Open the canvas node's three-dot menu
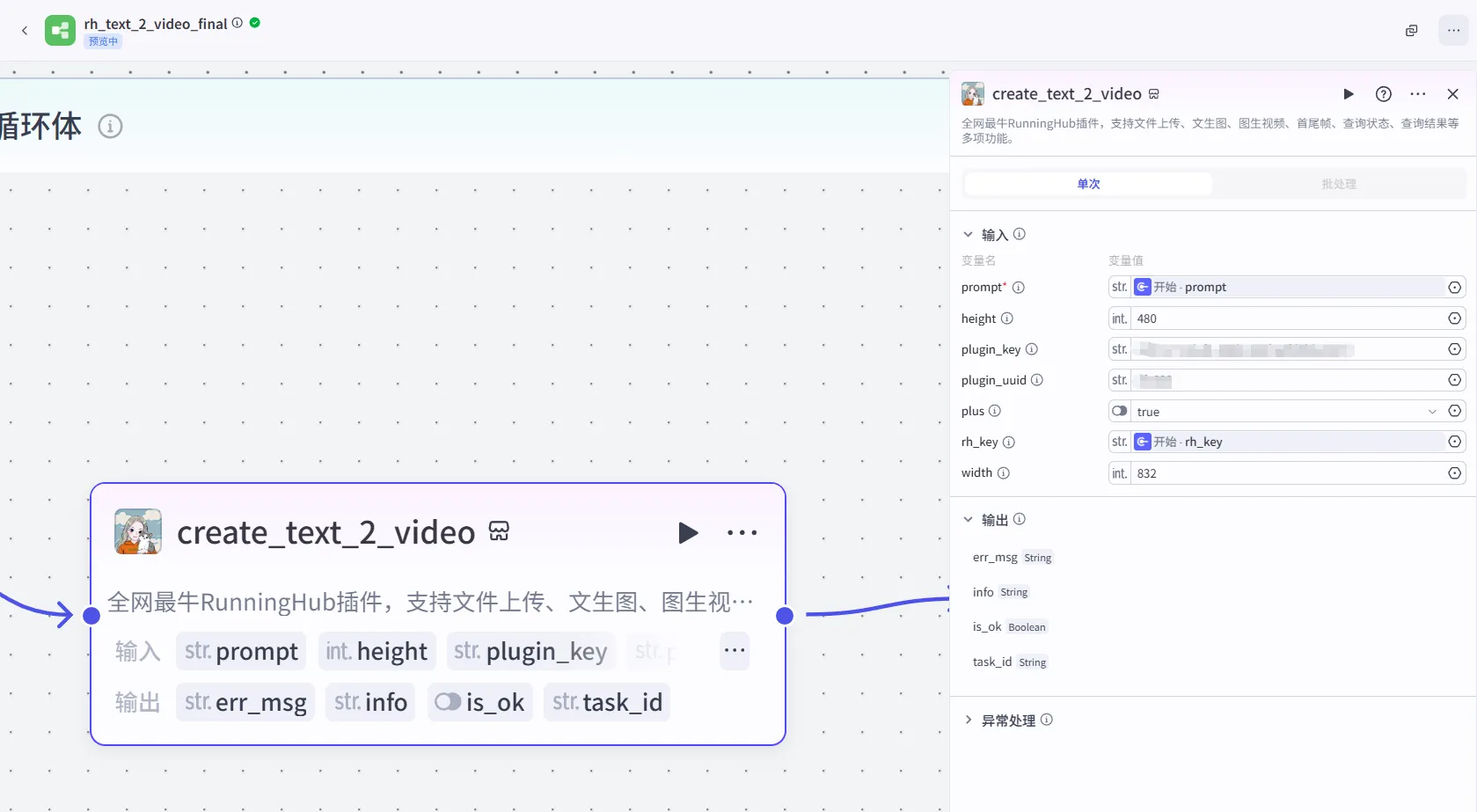This screenshot has width=1477, height=812. tap(742, 532)
